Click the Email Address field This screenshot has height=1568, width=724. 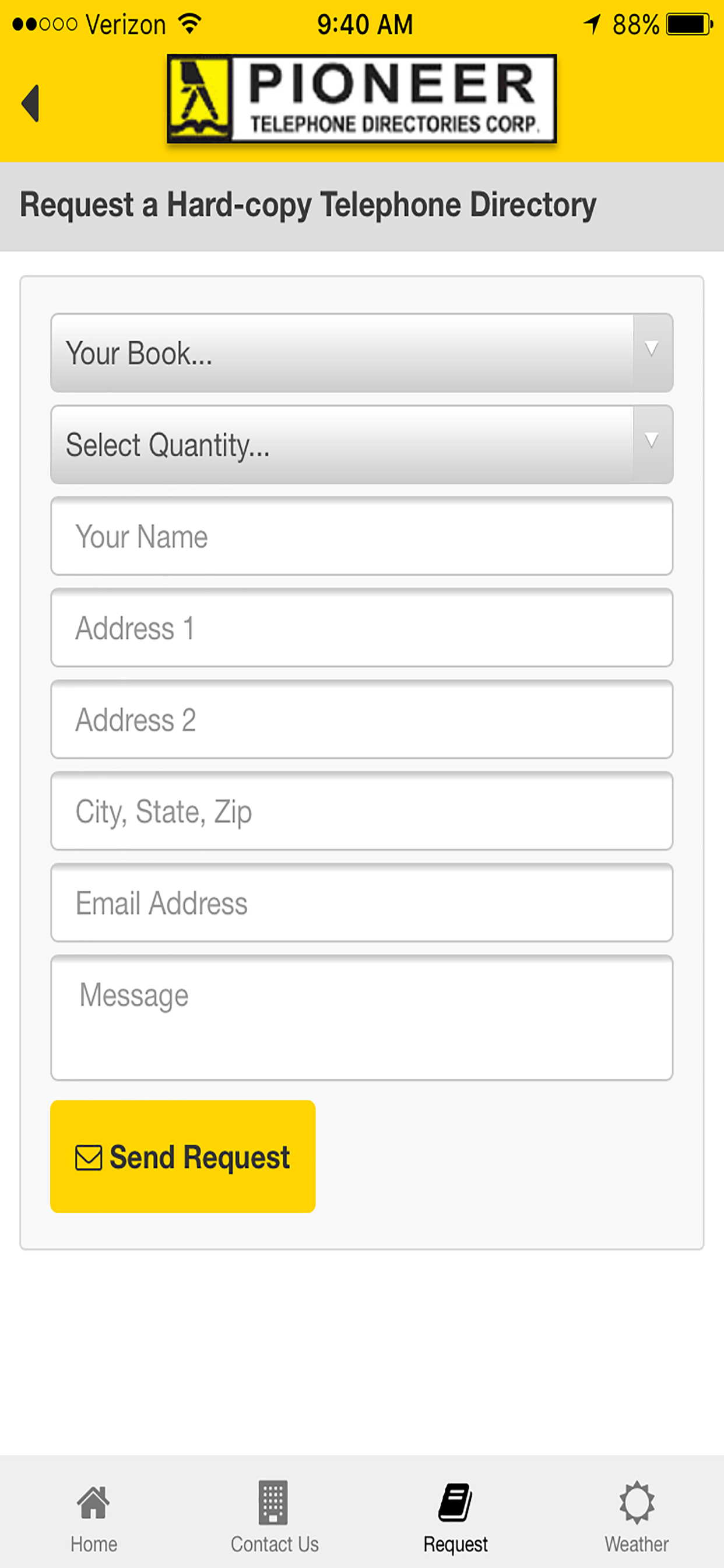(362, 902)
